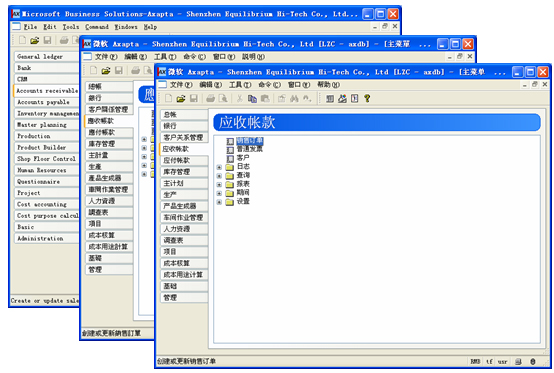Open 命令 menu in front window
The width and height of the screenshot is (554, 373).
[269, 85]
